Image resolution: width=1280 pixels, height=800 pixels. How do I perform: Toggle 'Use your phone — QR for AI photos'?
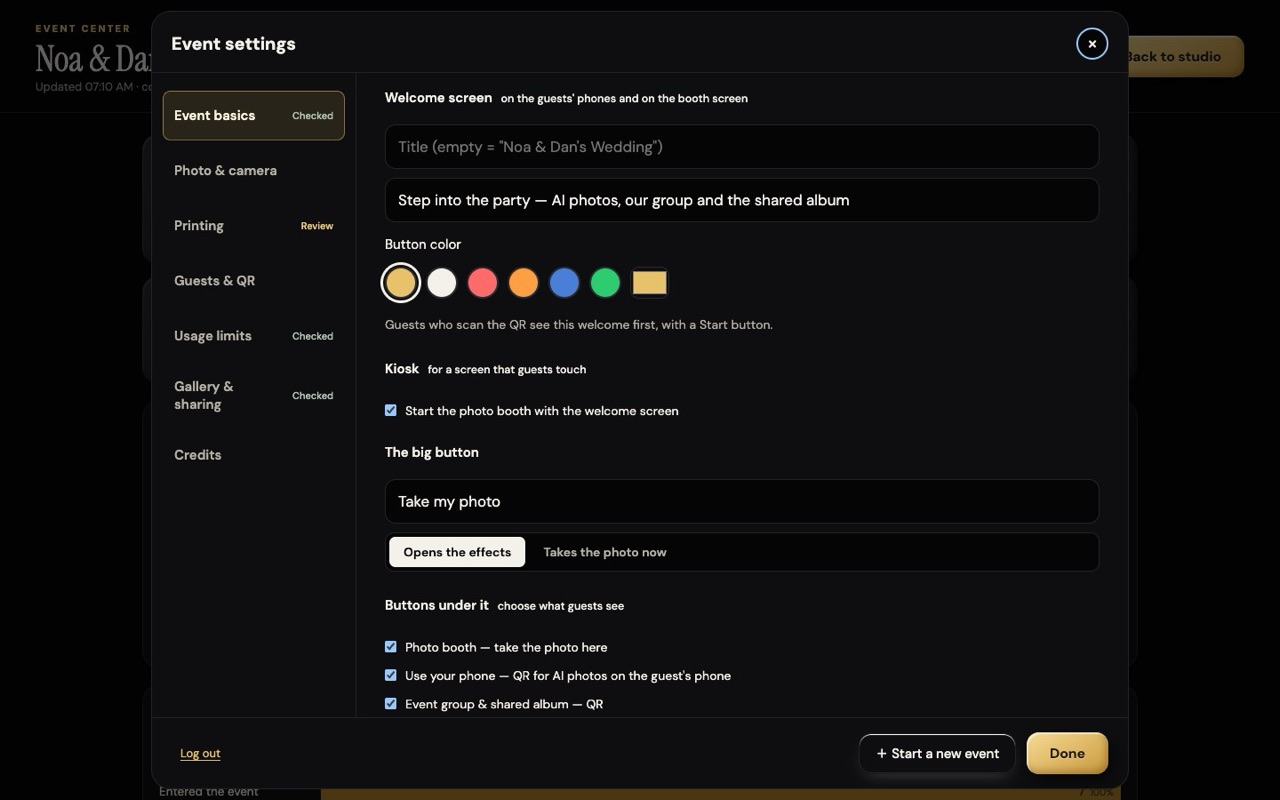[x=391, y=675]
